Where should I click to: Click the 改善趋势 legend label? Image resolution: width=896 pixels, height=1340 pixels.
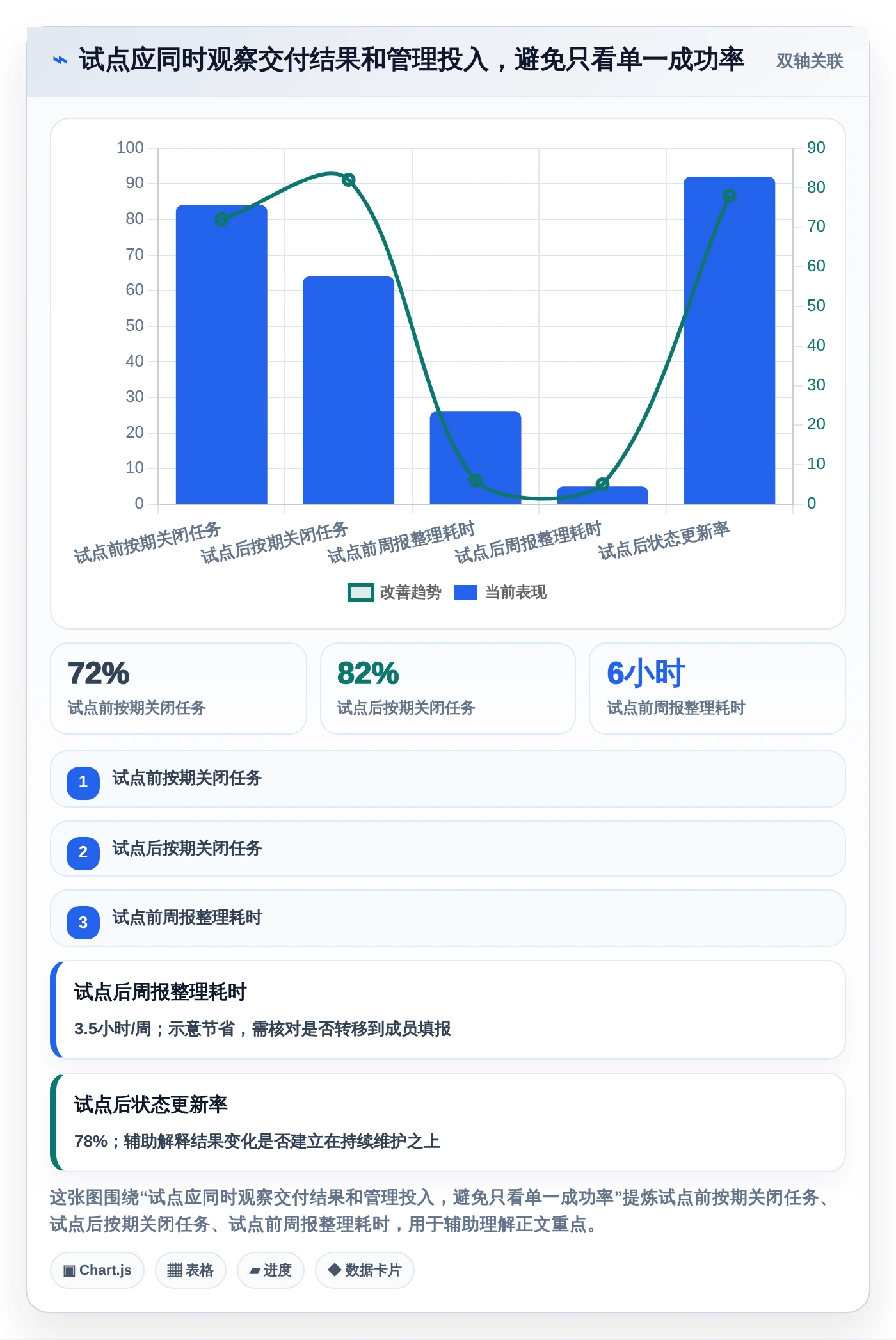[x=411, y=593]
